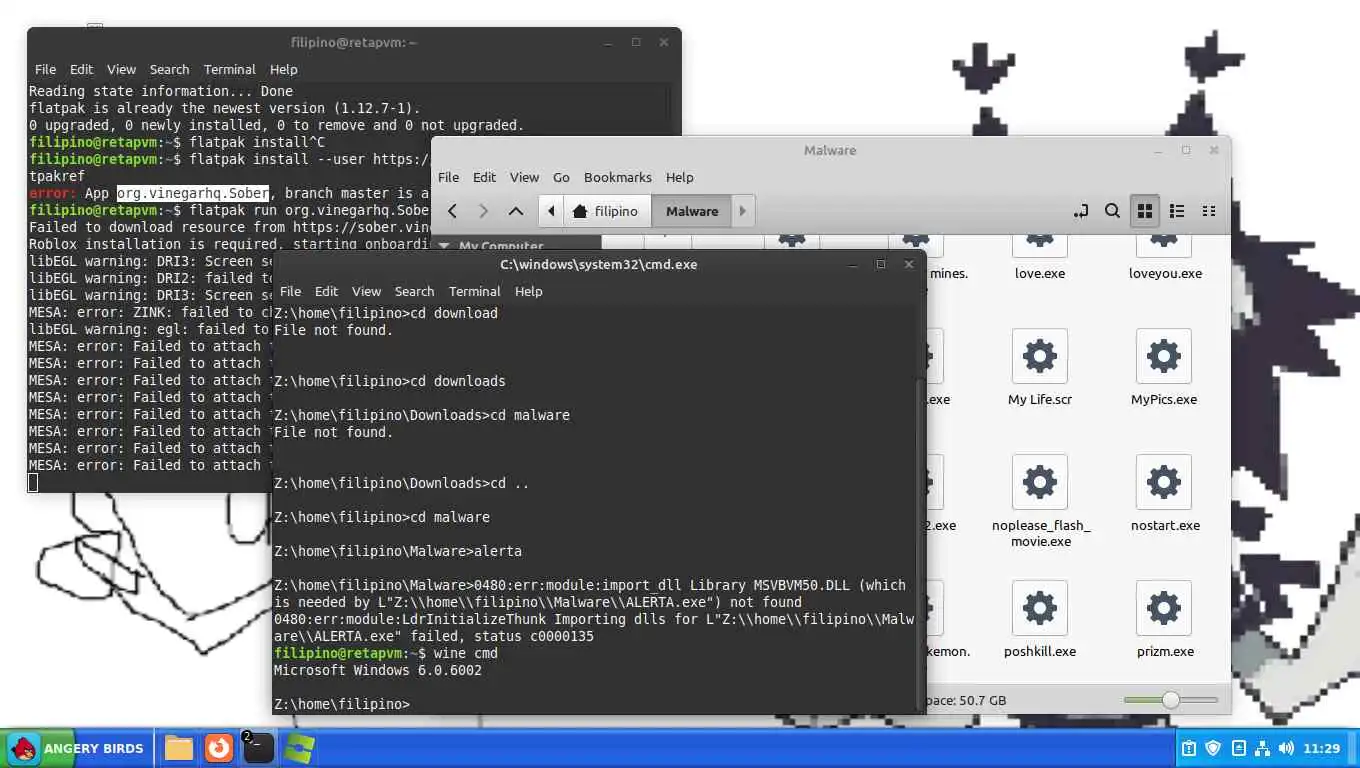The width and height of the screenshot is (1360, 768).
Task: Open Go menu in Malware window
Action: [x=561, y=177]
